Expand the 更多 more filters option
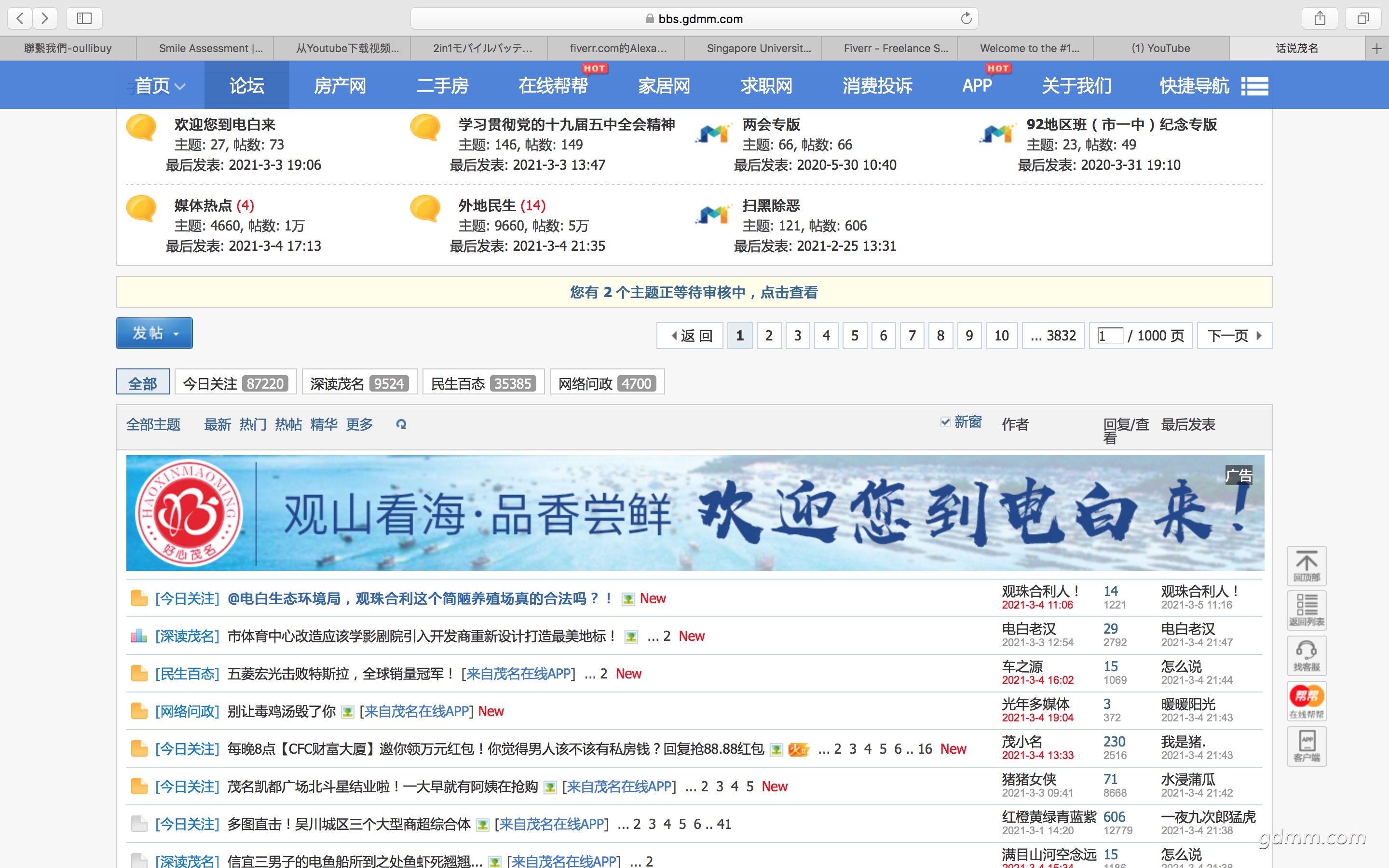1389x868 pixels. pos(359,424)
